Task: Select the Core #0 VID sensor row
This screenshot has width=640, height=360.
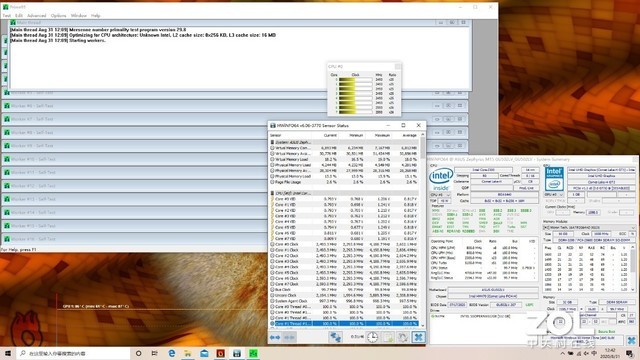Action: point(344,199)
